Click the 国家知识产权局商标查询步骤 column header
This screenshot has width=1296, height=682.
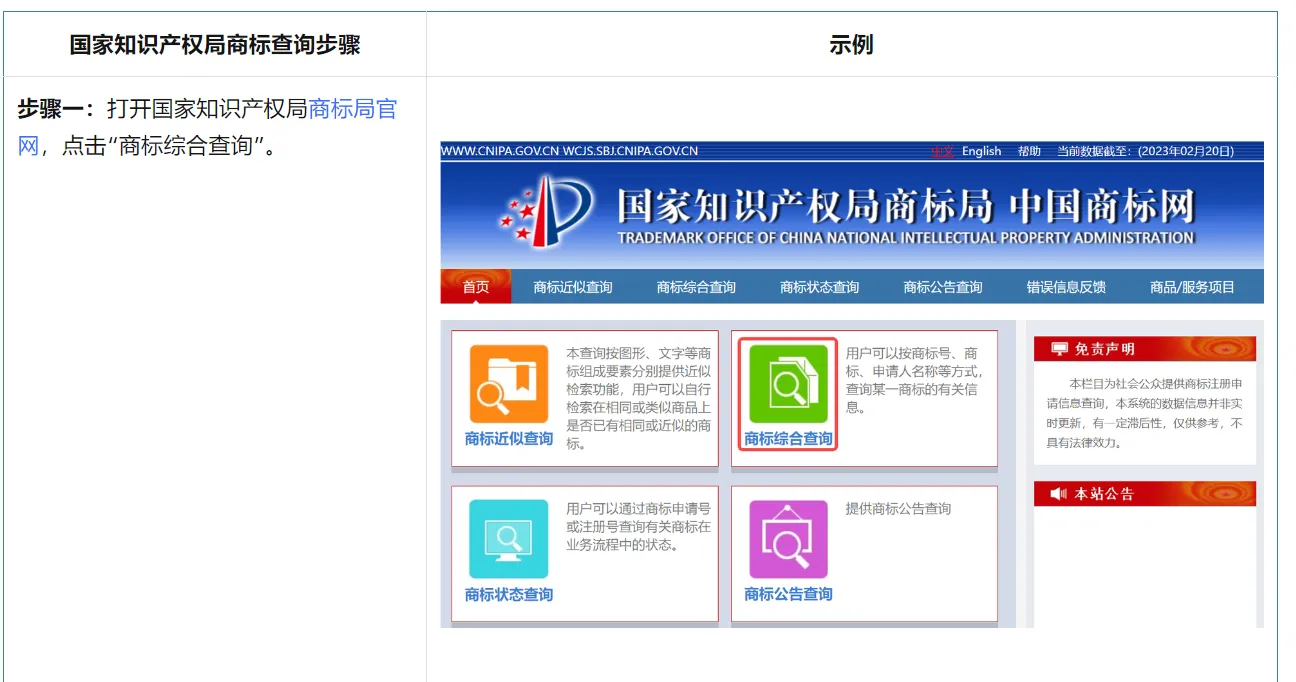click(215, 45)
